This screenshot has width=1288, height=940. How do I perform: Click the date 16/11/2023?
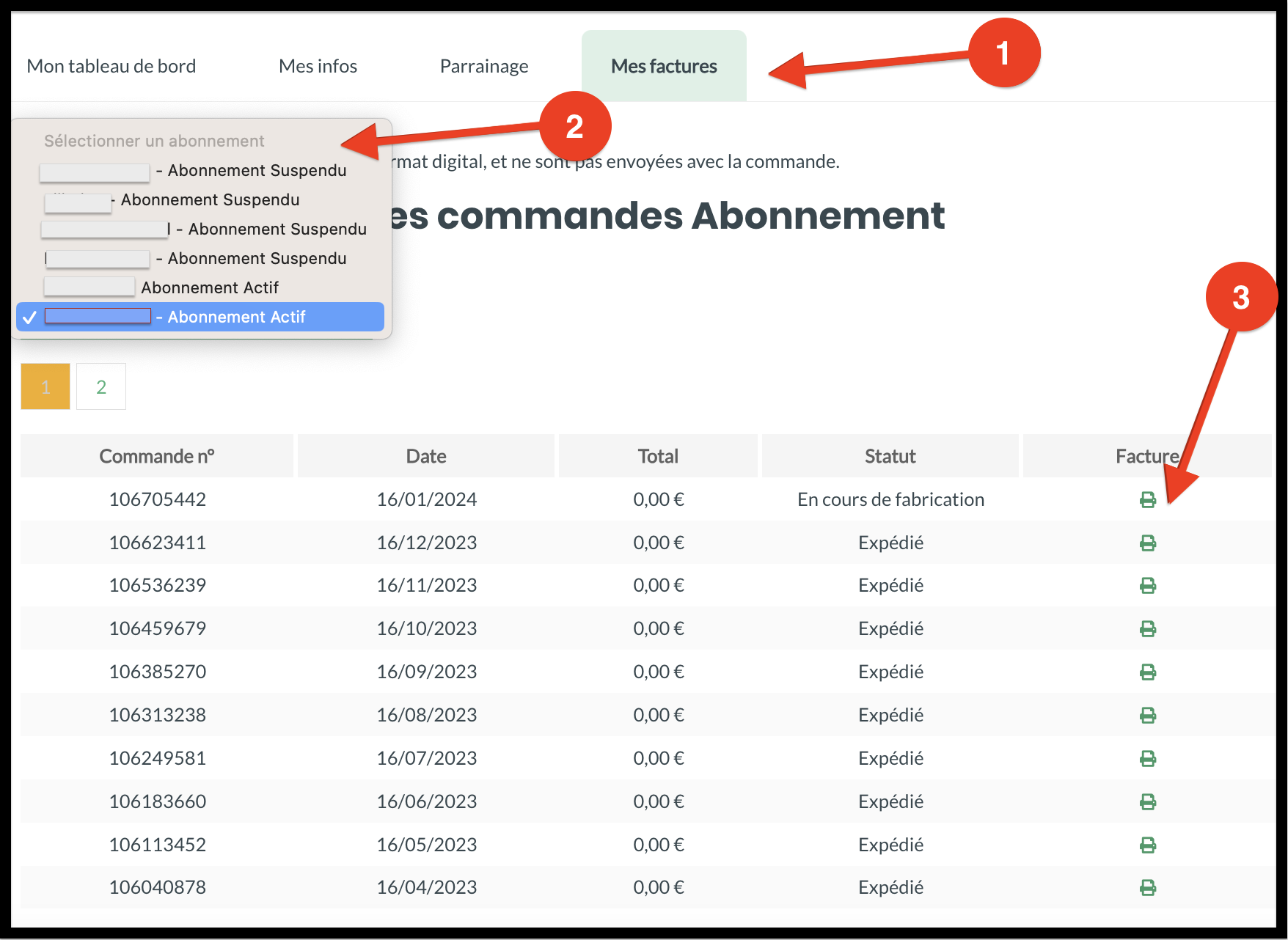click(427, 585)
